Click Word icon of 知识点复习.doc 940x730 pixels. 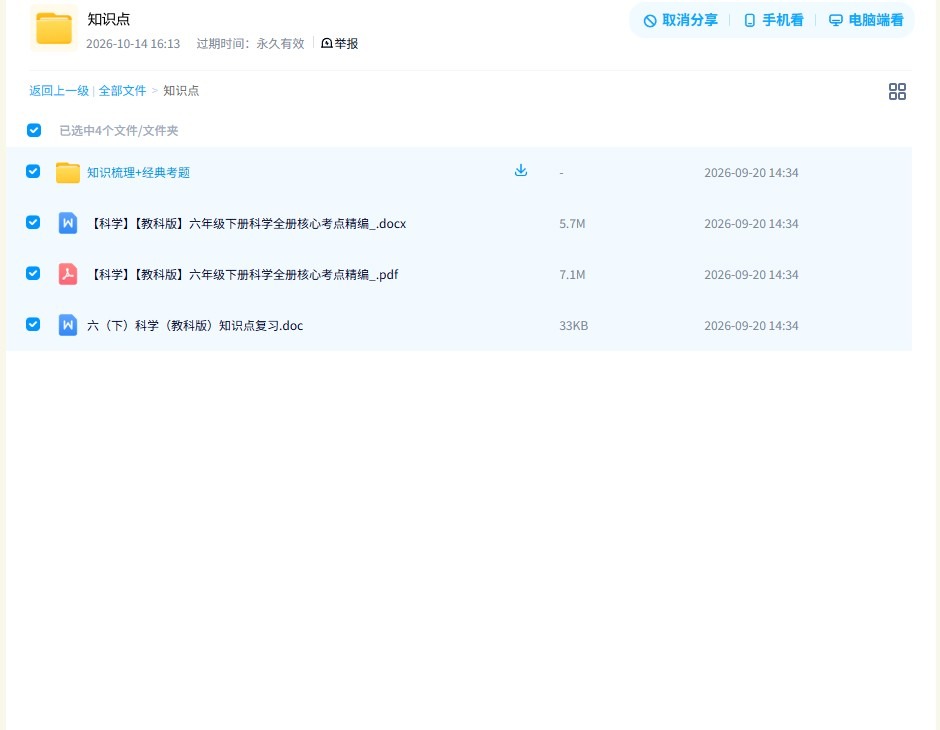click(x=68, y=325)
